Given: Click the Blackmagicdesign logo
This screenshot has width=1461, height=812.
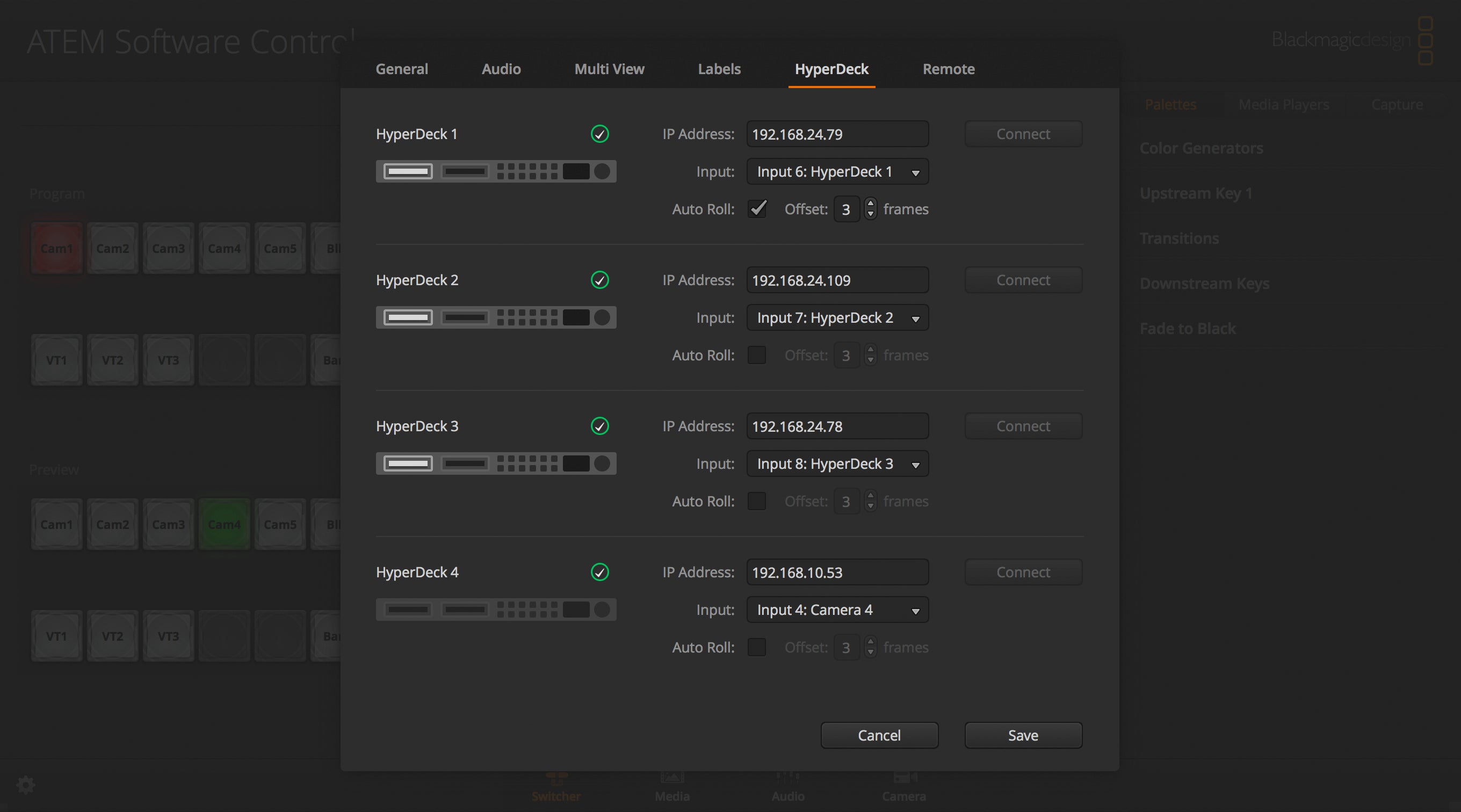Looking at the screenshot, I should [1352, 40].
